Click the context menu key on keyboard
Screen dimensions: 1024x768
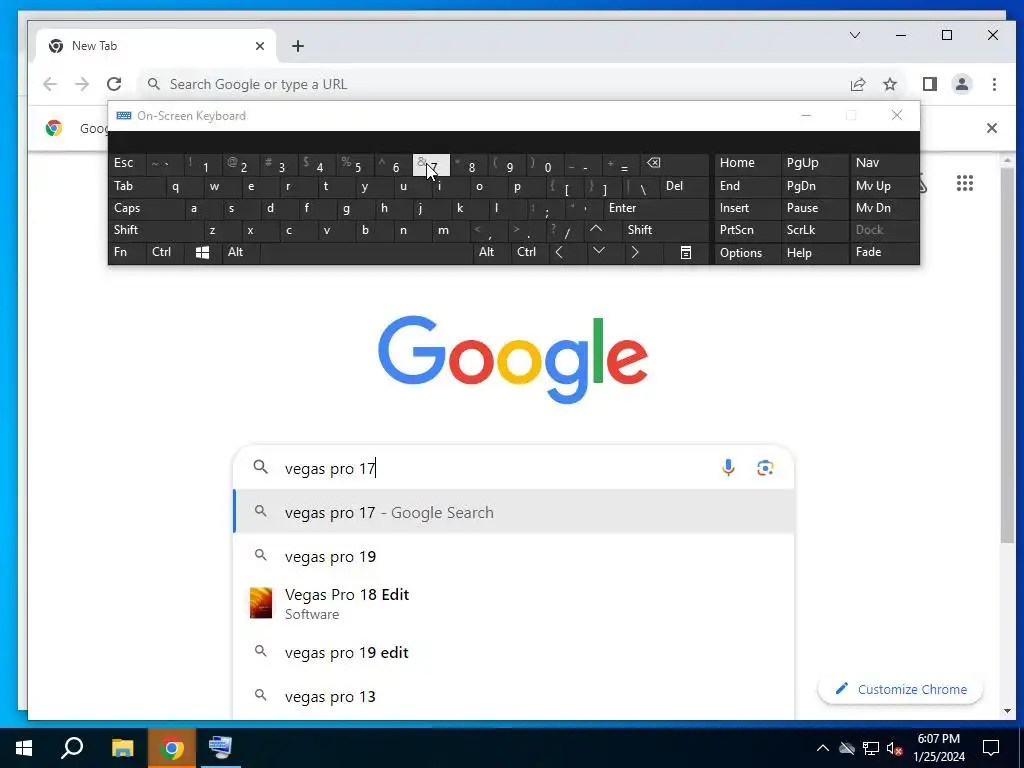click(x=686, y=253)
